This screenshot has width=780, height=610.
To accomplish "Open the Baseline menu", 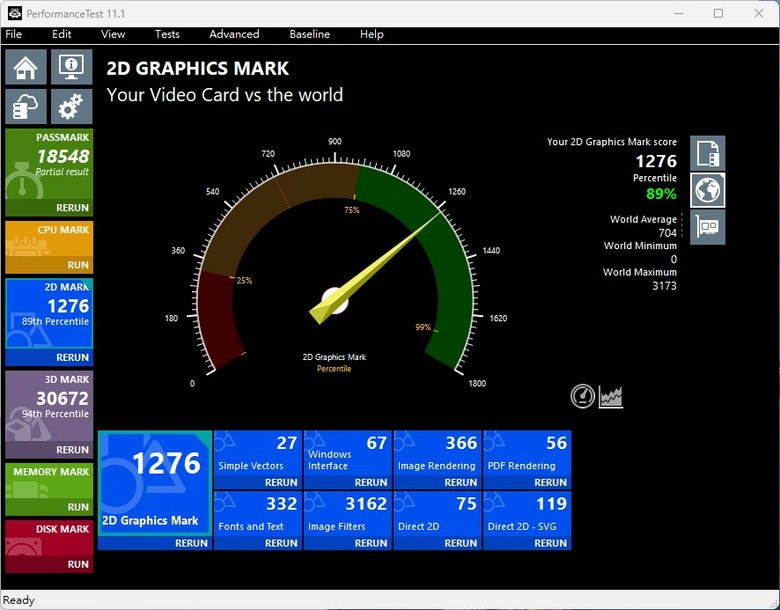I will (309, 34).
